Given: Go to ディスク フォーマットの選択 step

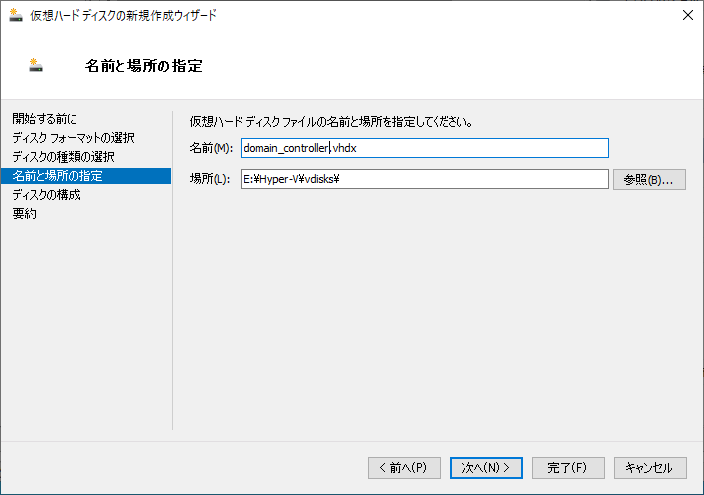Looking at the screenshot, I should (73, 138).
